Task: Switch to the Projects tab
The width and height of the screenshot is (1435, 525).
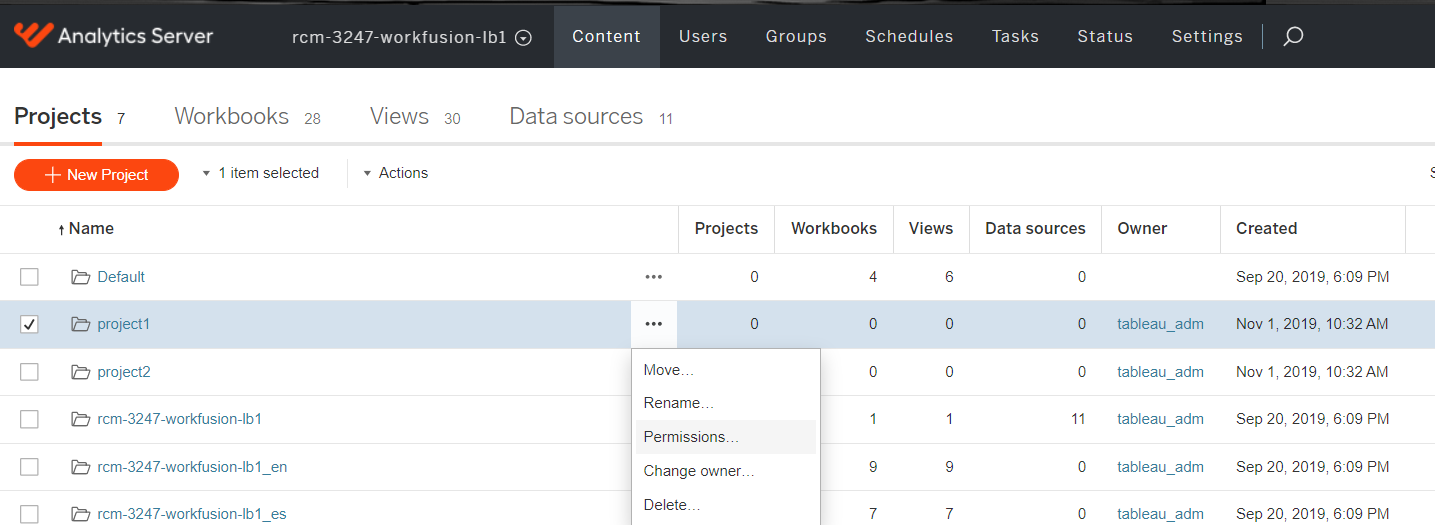Action: click(x=70, y=117)
